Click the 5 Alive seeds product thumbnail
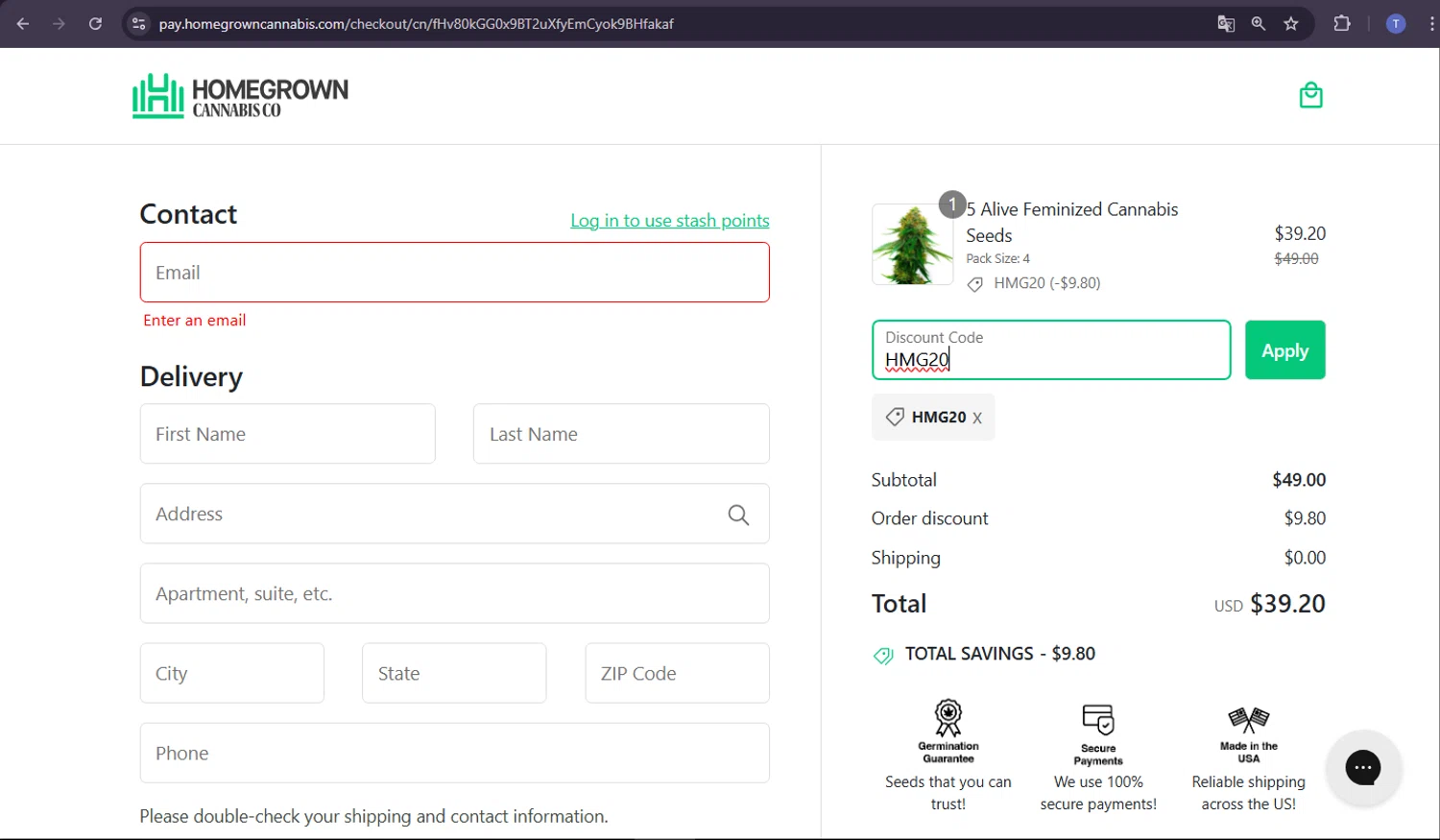This screenshot has height=840, width=1440. click(x=913, y=244)
